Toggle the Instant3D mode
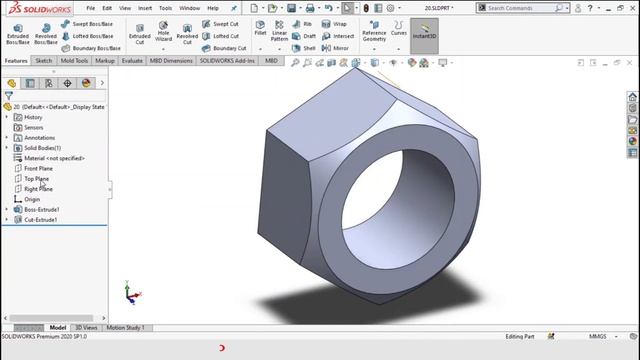 click(x=424, y=36)
